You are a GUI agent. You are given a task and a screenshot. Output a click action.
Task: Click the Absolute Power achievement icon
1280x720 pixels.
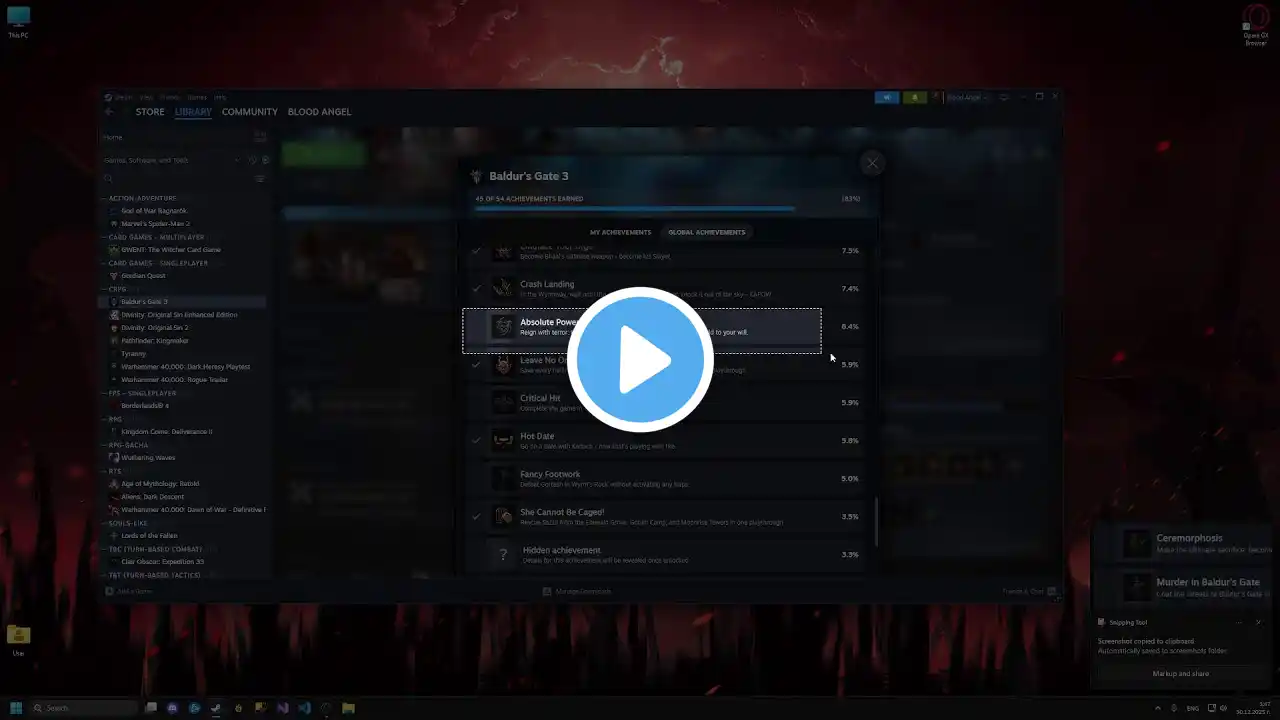pos(503,327)
